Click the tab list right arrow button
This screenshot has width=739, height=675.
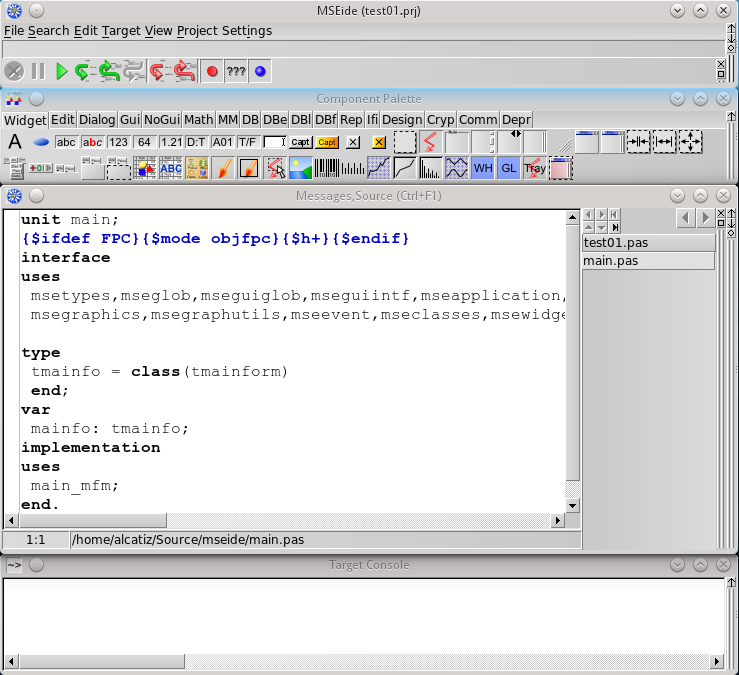click(706, 217)
